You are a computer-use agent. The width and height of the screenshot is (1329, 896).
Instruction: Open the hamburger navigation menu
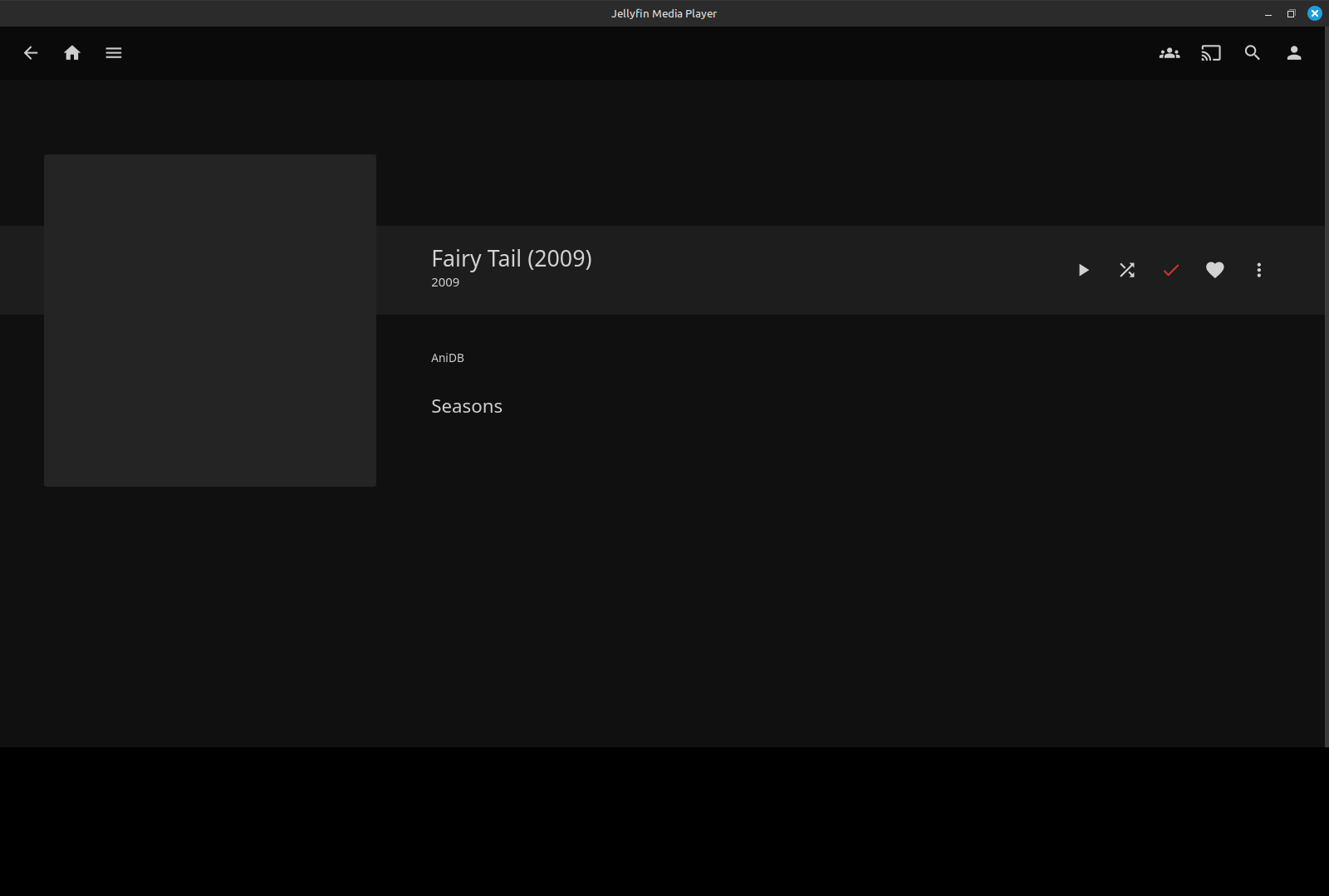[114, 53]
